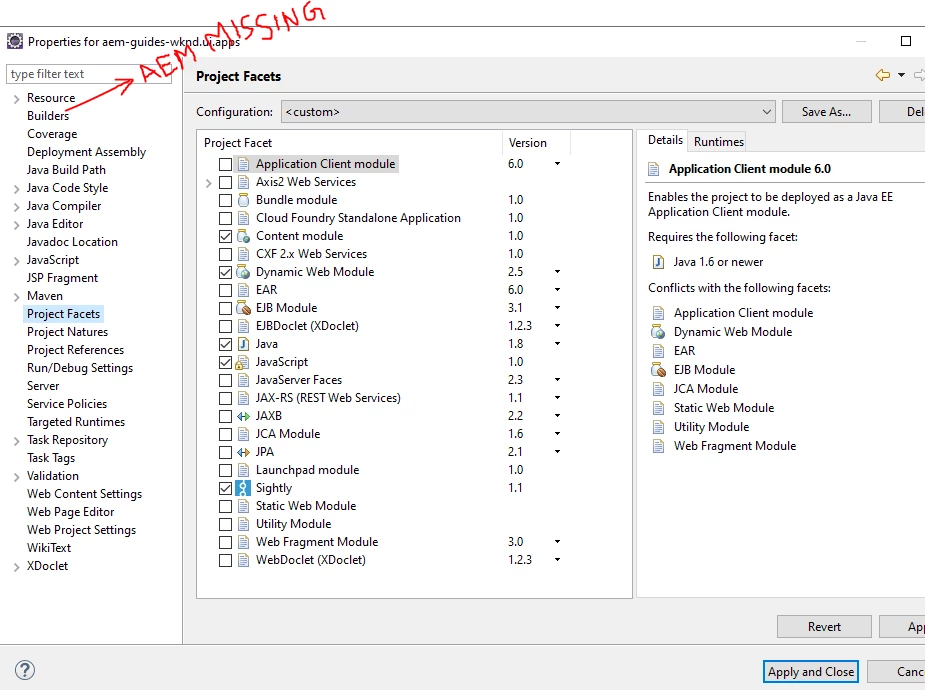Viewport: 925px width, 690px height.
Task: Click the back navigation arrow icon
Action: click(883, 75)
